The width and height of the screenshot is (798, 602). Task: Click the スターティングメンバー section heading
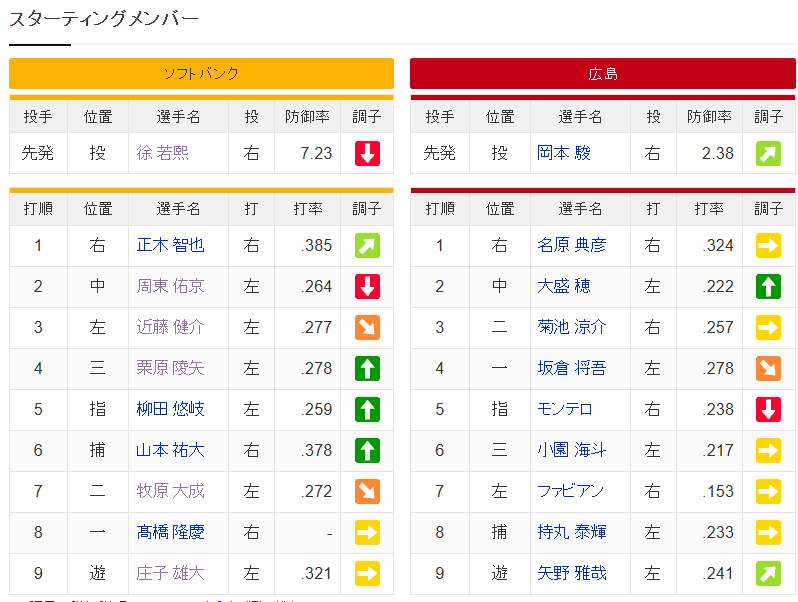click(x=104, y=19)
